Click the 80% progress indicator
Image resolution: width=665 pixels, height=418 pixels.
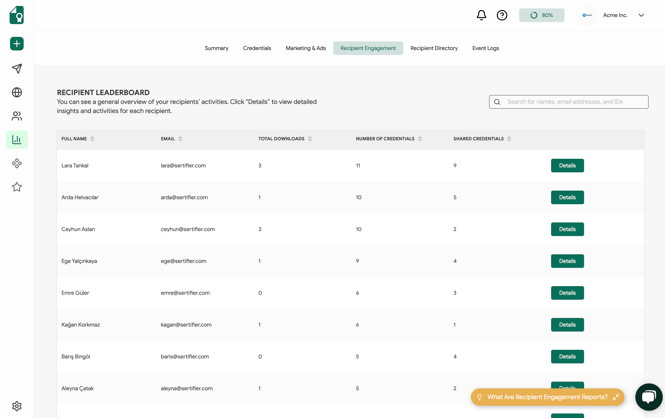tap(542, 15)
